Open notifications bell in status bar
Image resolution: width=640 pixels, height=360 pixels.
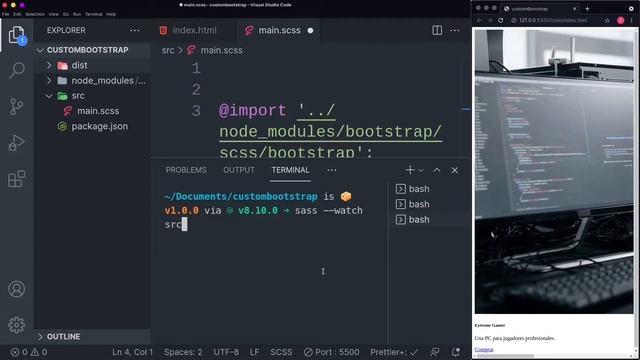tap(456, 352)
